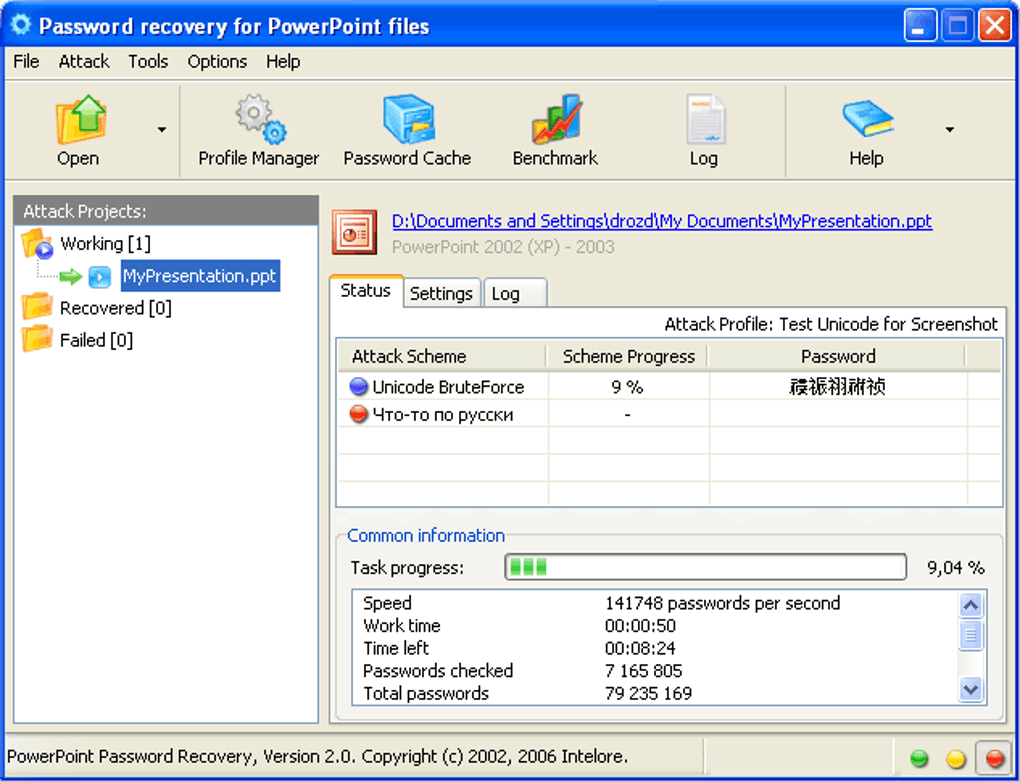The width and height of the screenshot is (1020, 782).
Task: Click the green arrow beside MyPresentation.ppt
Action: [x=70, y=276]
